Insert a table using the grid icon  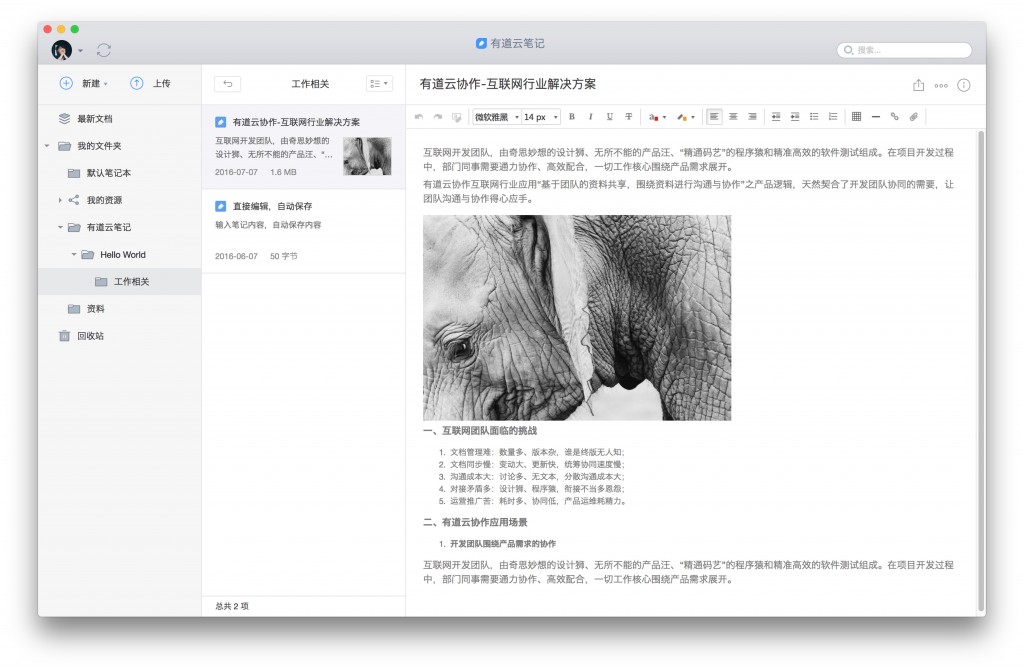click(x=856, y=117)
